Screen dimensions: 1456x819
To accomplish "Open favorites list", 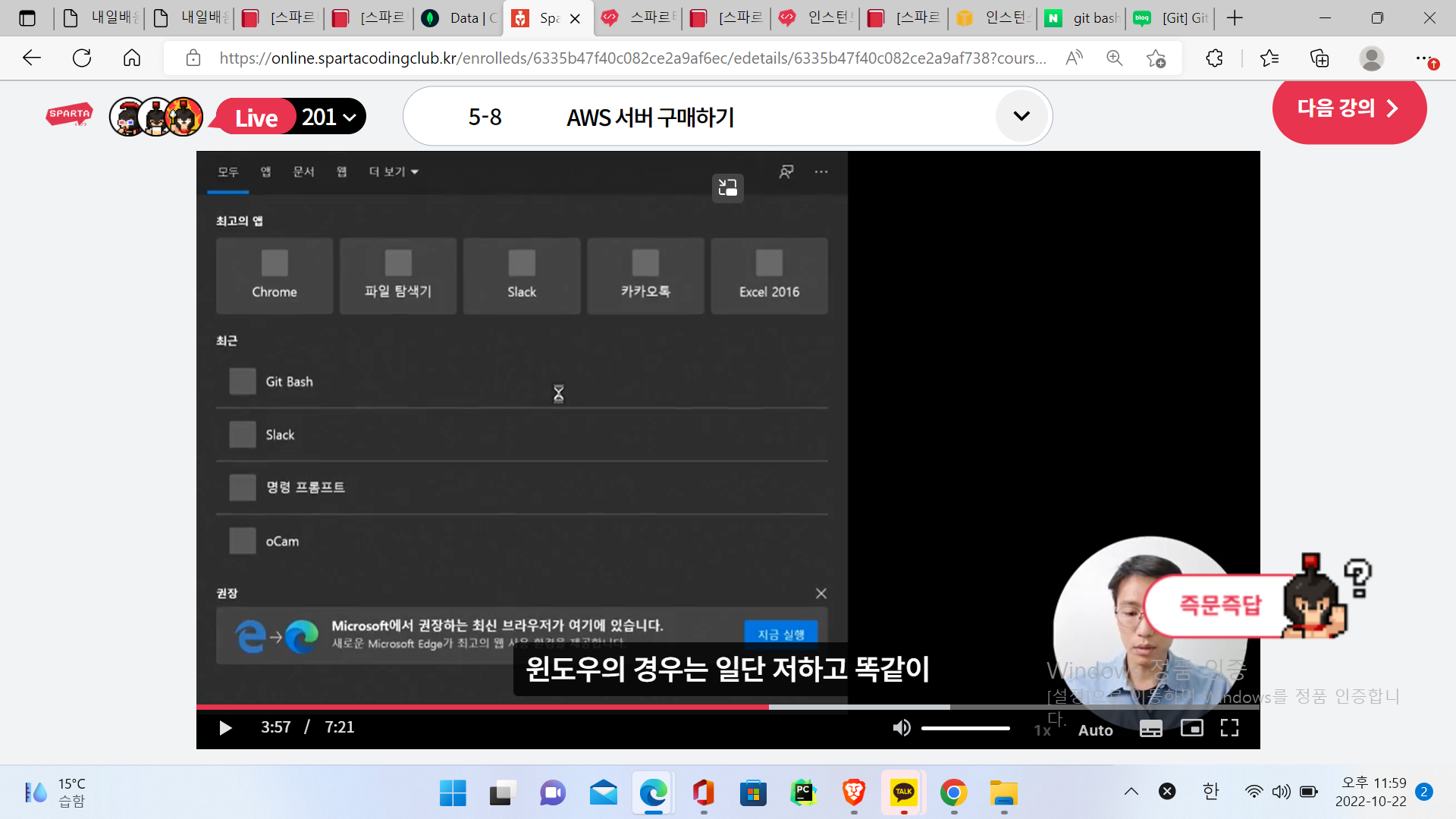I will (x=1269, y=58).
